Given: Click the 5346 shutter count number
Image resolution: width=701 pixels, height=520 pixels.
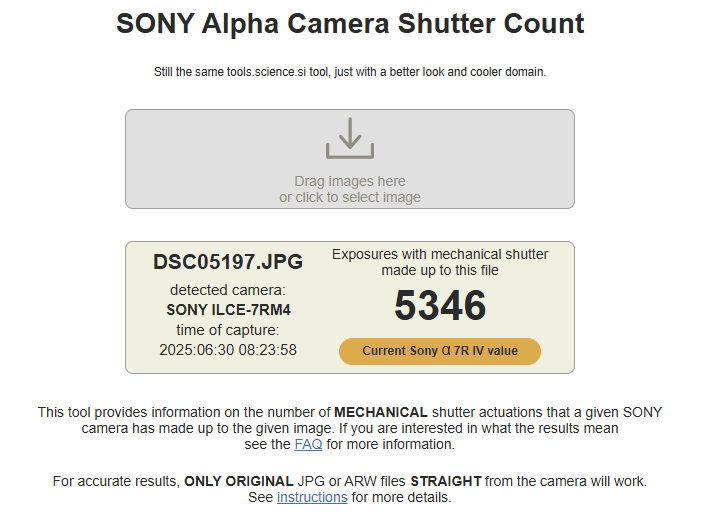Looking at the screenshot, I should [x=440, y=306].
